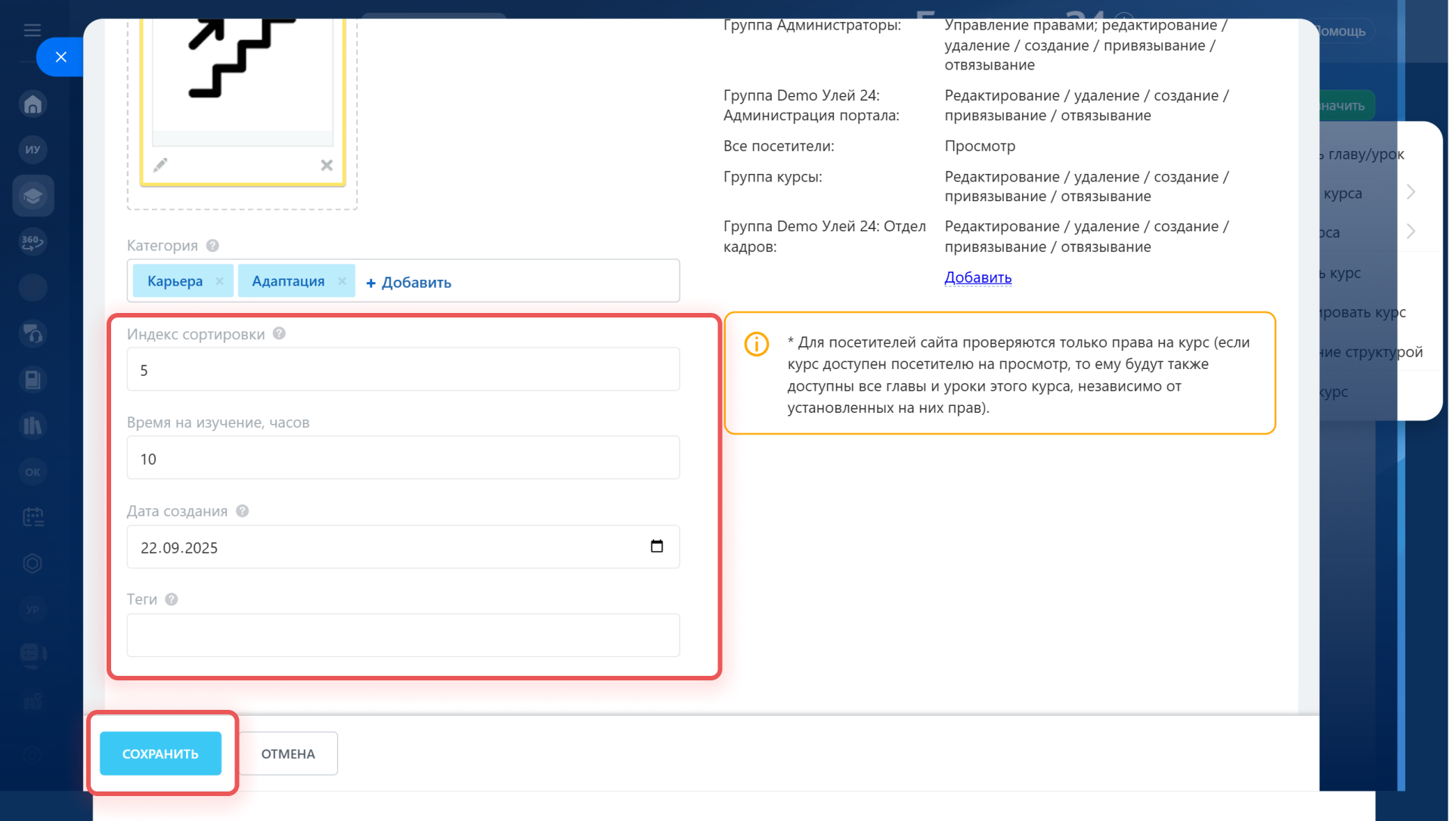Open the home icon in sidebar

point(33,104)
